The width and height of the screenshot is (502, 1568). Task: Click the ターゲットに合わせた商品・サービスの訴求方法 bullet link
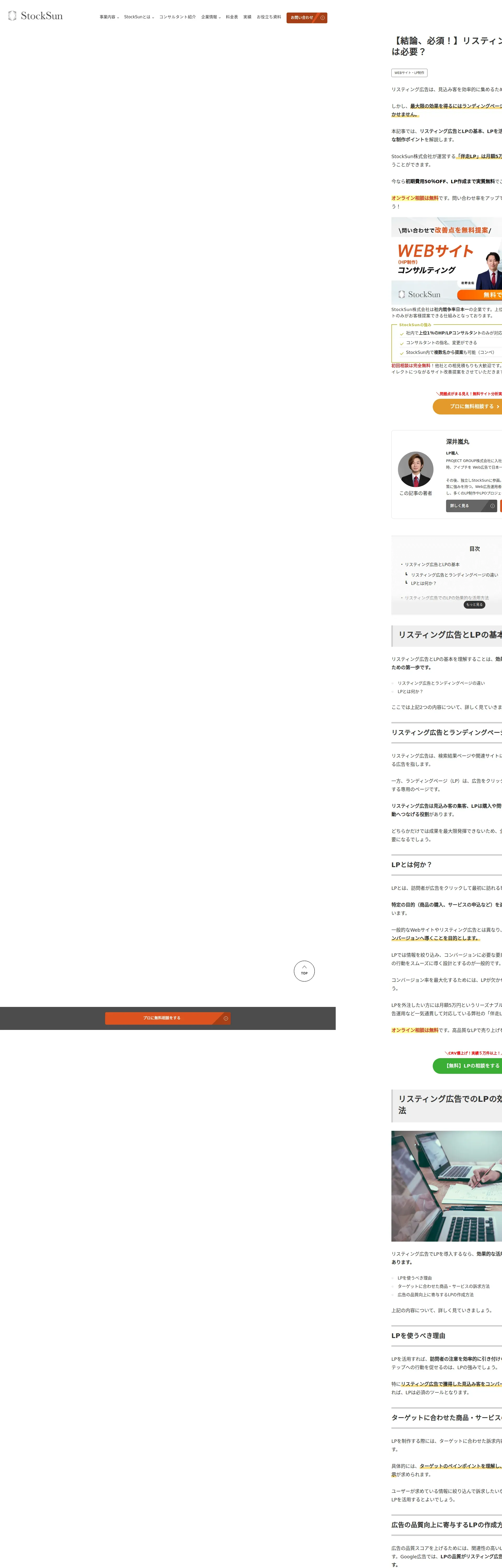click(443, 1286)
